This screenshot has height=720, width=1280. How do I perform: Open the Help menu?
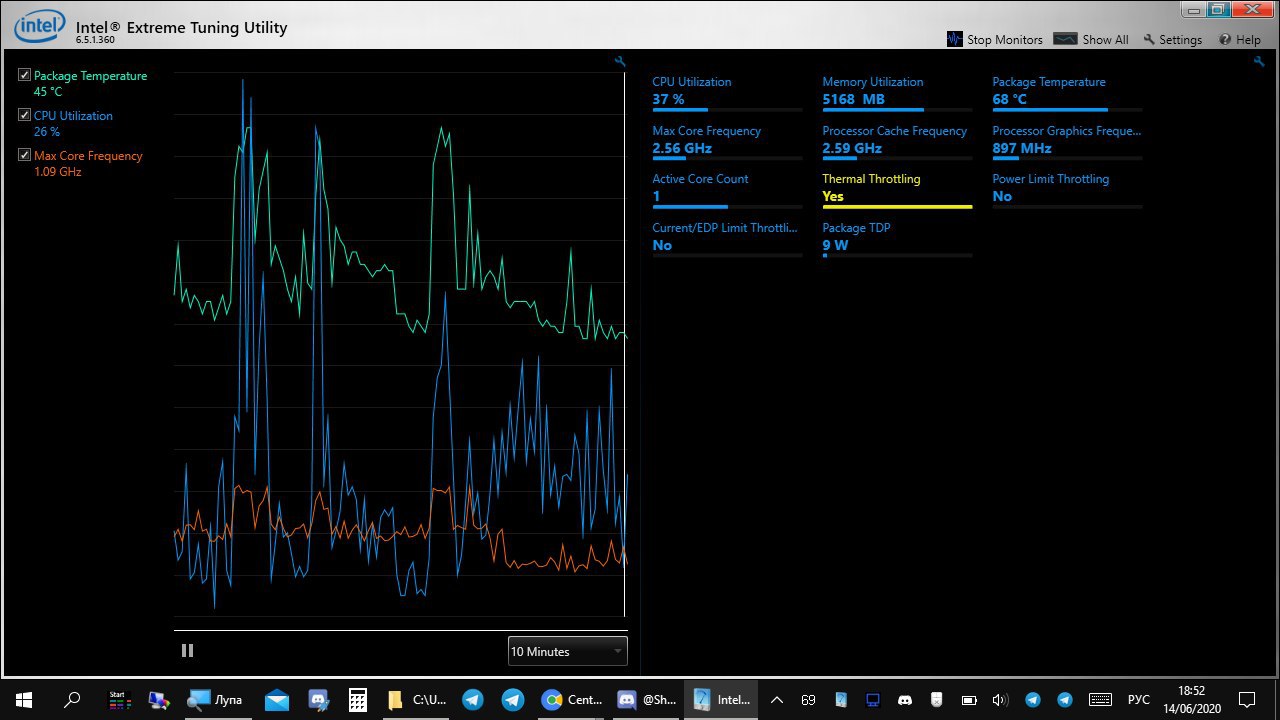(1240, 40)
